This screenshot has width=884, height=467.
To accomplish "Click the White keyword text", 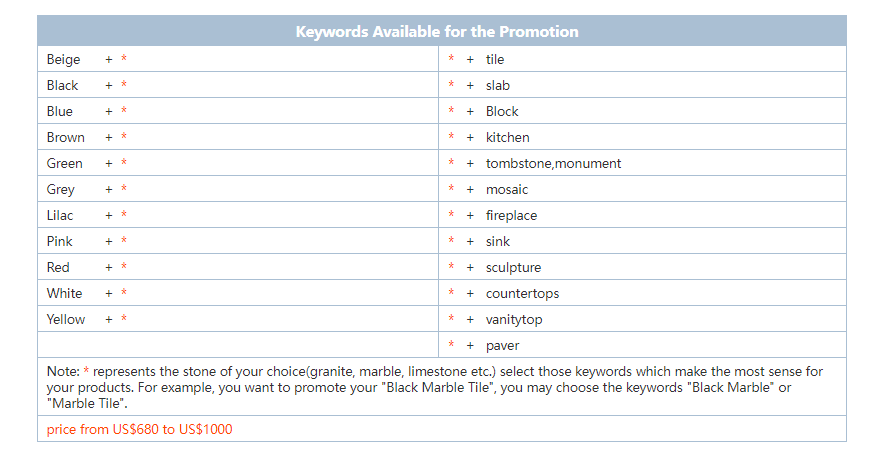I will (x=64, y=293).
